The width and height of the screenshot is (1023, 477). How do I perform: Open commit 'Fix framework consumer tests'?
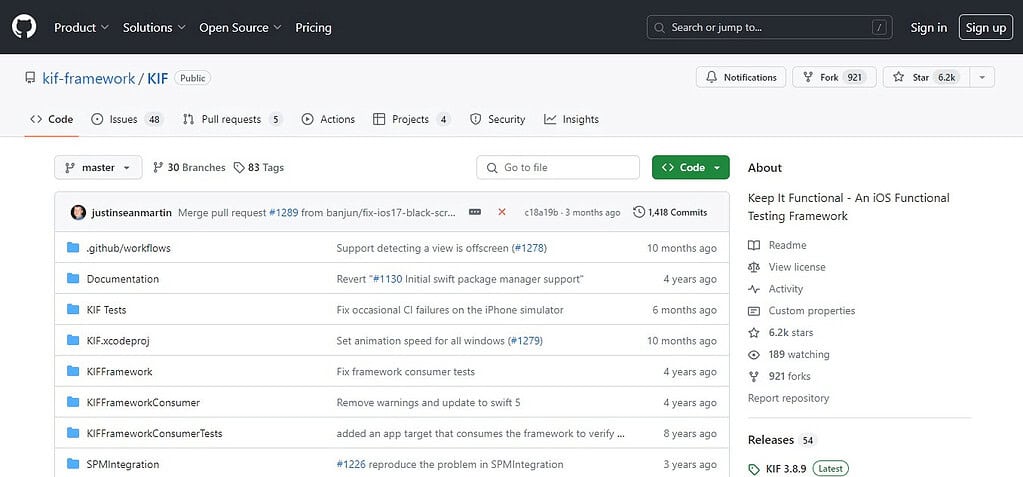tap(406, 371)
